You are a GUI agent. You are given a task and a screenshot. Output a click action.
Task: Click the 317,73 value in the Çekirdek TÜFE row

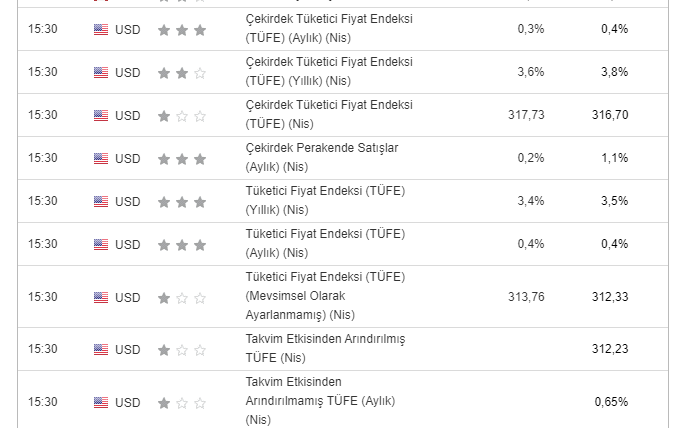(525, 115)
